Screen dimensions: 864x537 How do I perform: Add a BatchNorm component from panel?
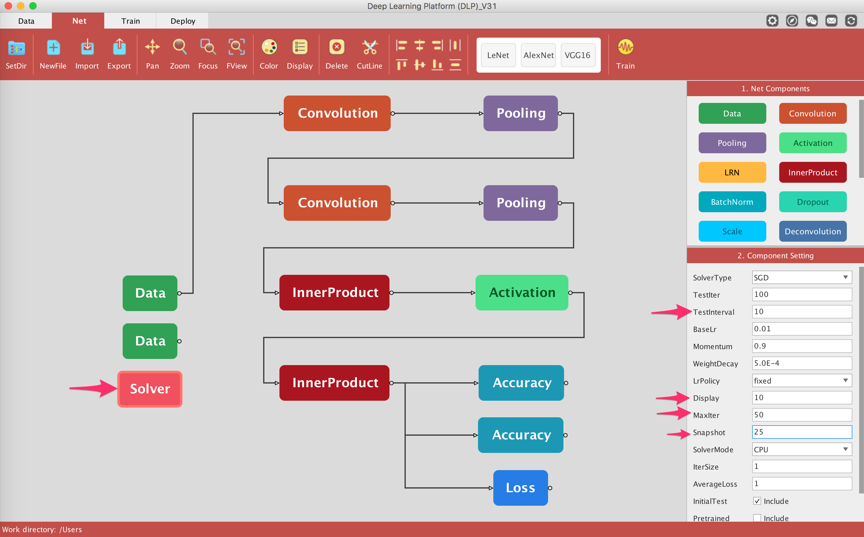point(732,202)
